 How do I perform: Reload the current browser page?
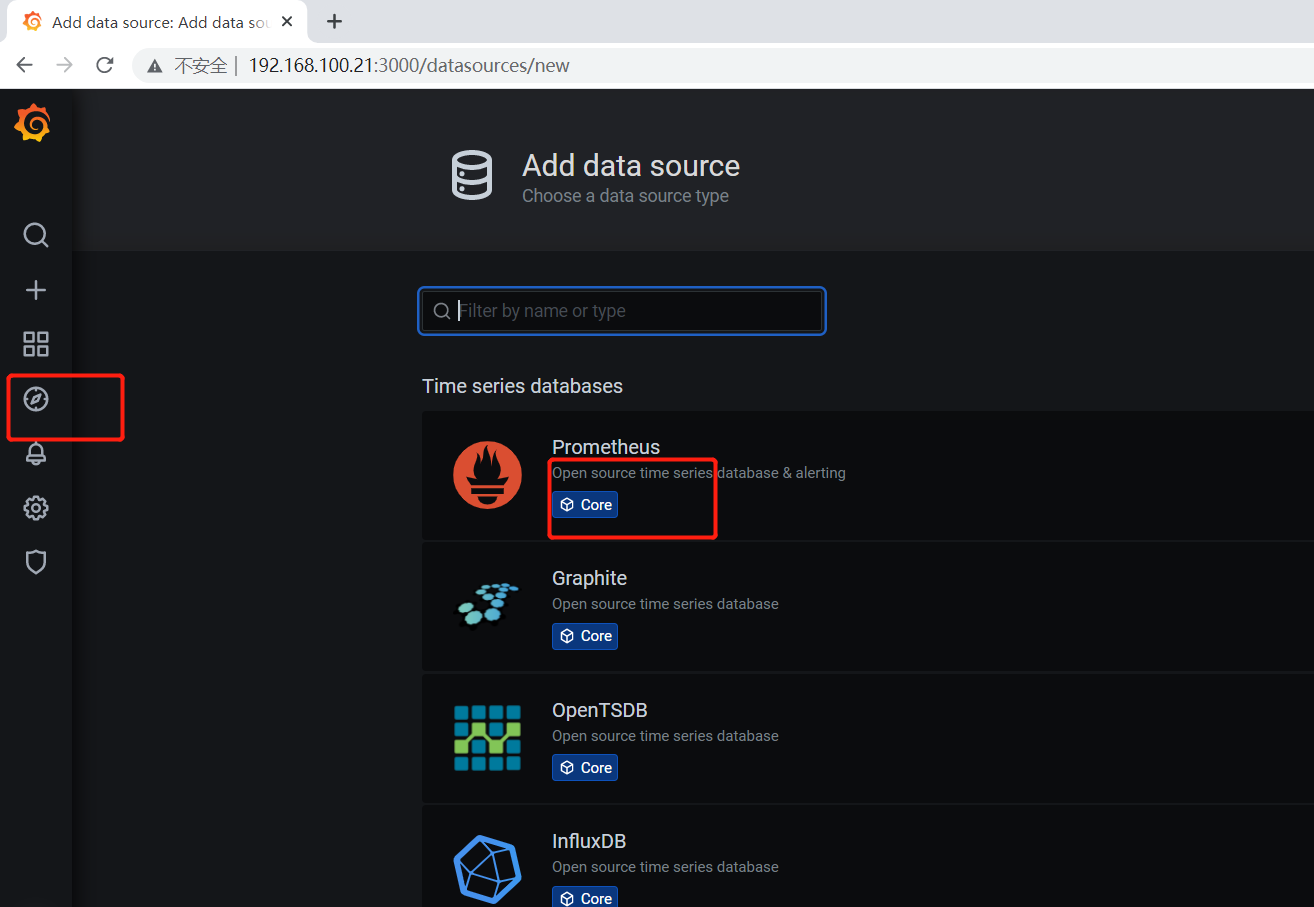point(104,65)
